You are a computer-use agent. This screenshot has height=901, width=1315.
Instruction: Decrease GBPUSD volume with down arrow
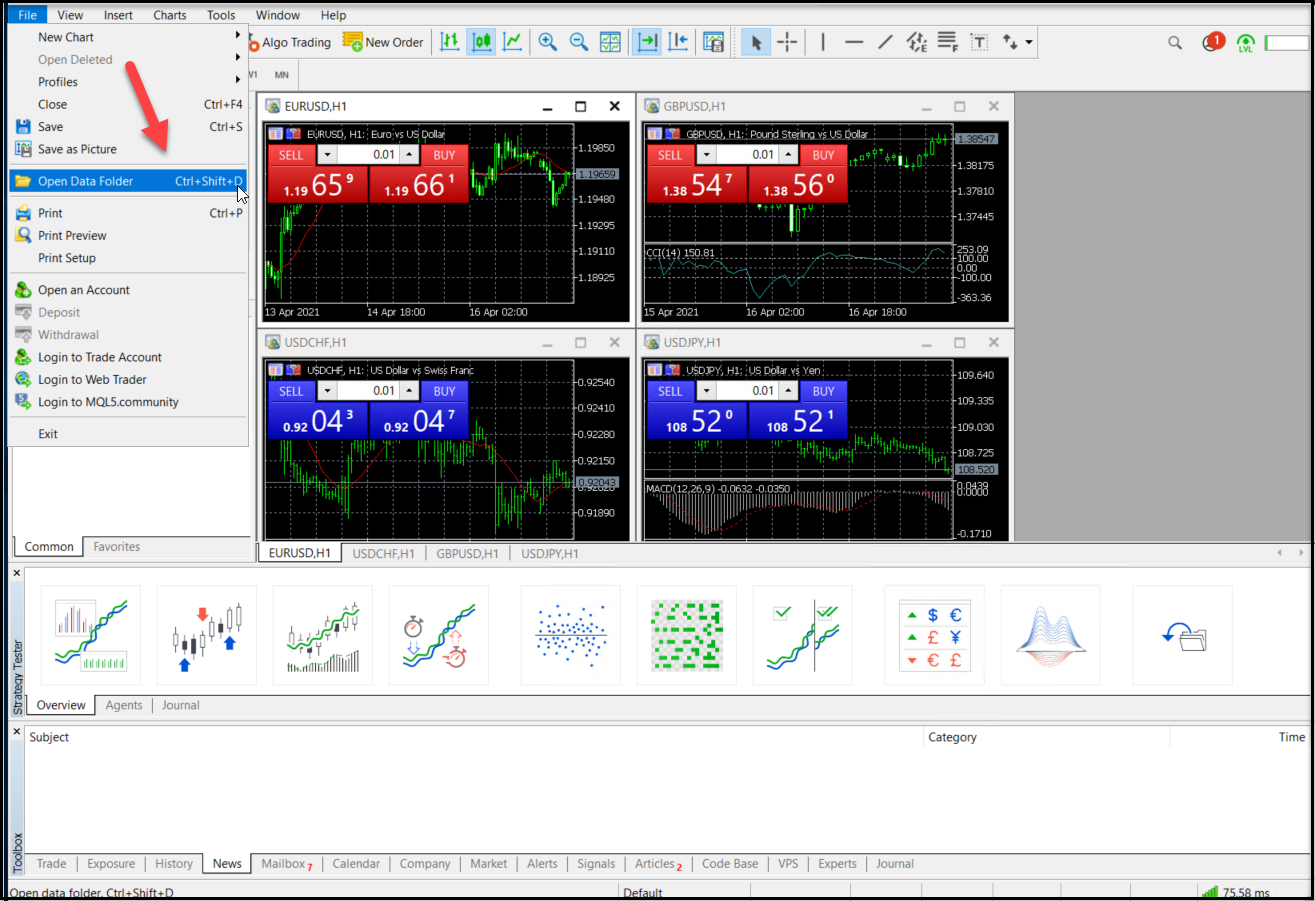(x=707, y=155)
